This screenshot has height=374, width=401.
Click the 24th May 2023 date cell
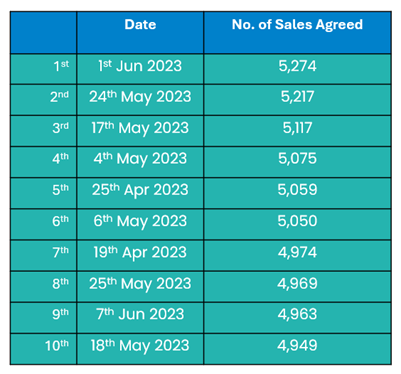(140, 100)
